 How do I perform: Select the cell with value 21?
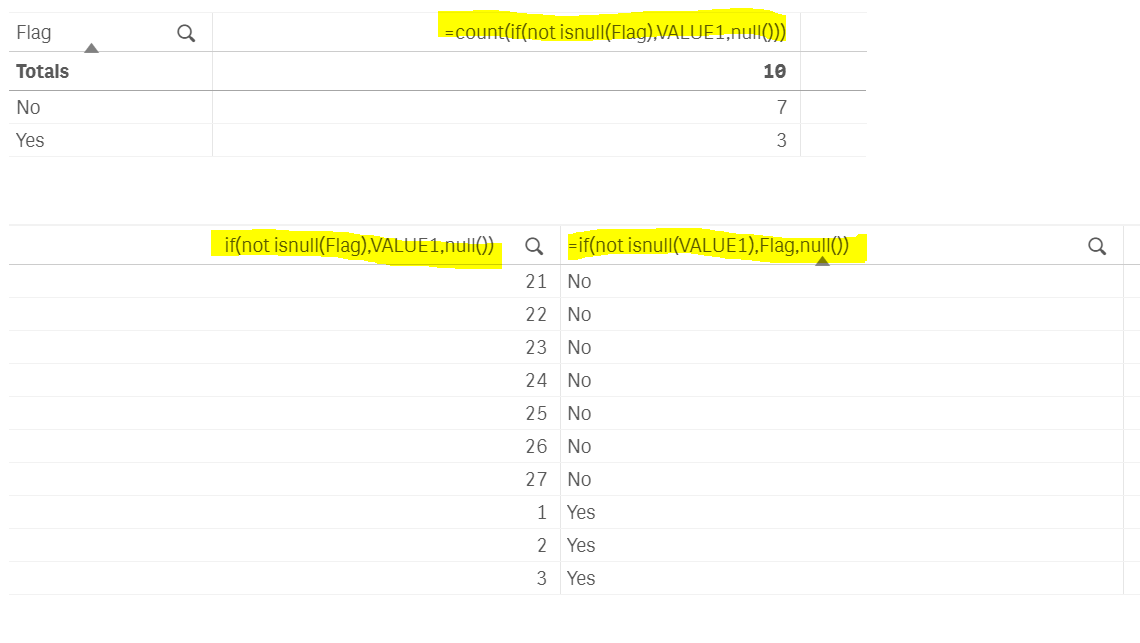point(536,281)
